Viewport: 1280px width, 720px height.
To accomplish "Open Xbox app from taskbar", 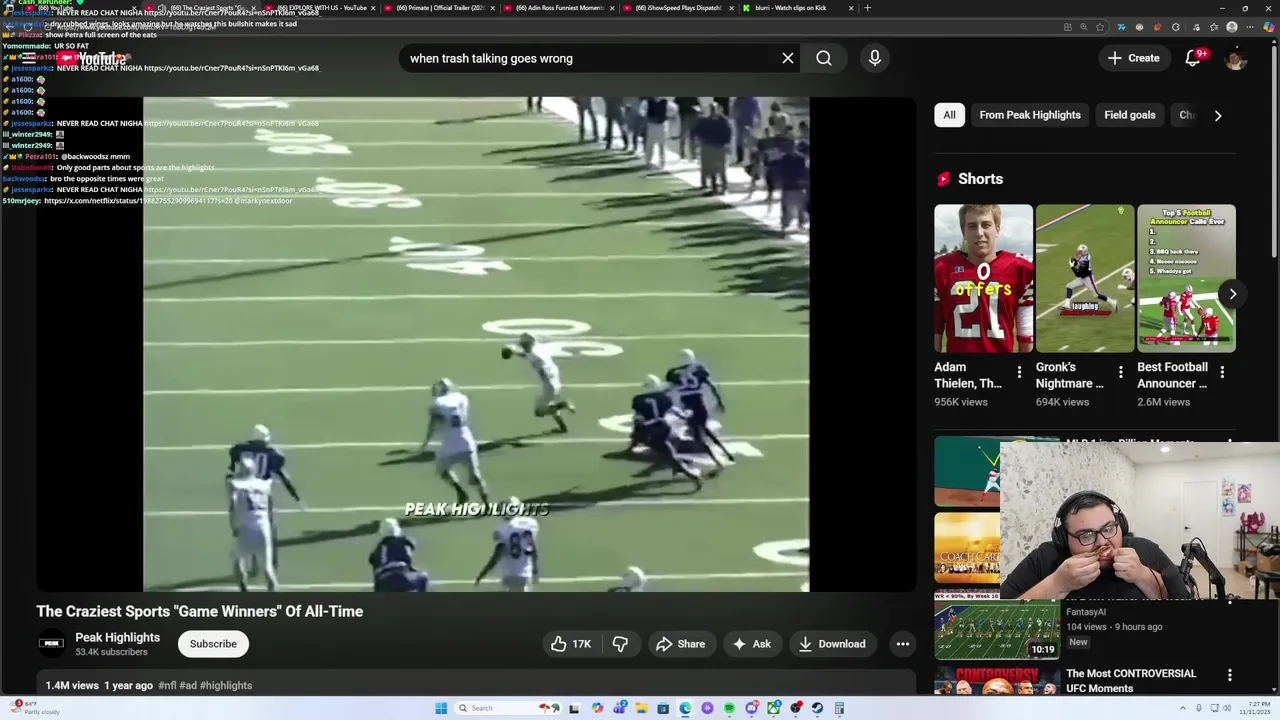I will click(x=773, y=708).
